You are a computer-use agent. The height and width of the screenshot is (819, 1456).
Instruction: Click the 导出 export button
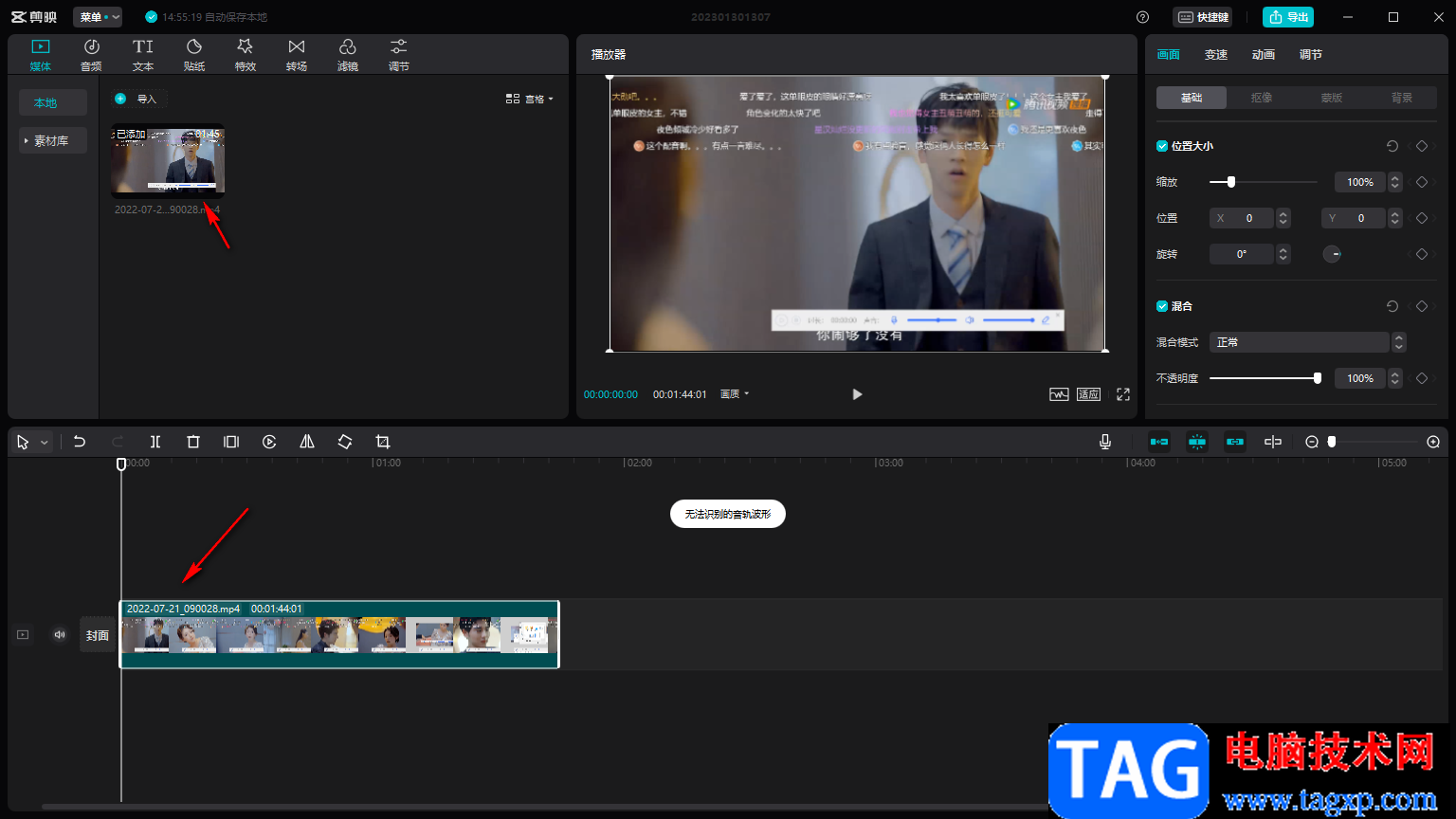(1288, 17)
